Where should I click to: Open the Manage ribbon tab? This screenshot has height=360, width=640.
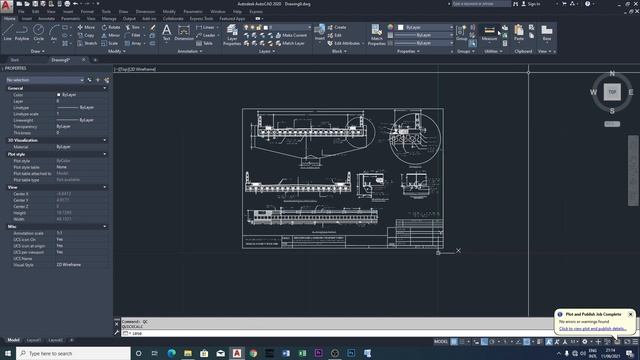pyautogui.click(x=109, y=19)
